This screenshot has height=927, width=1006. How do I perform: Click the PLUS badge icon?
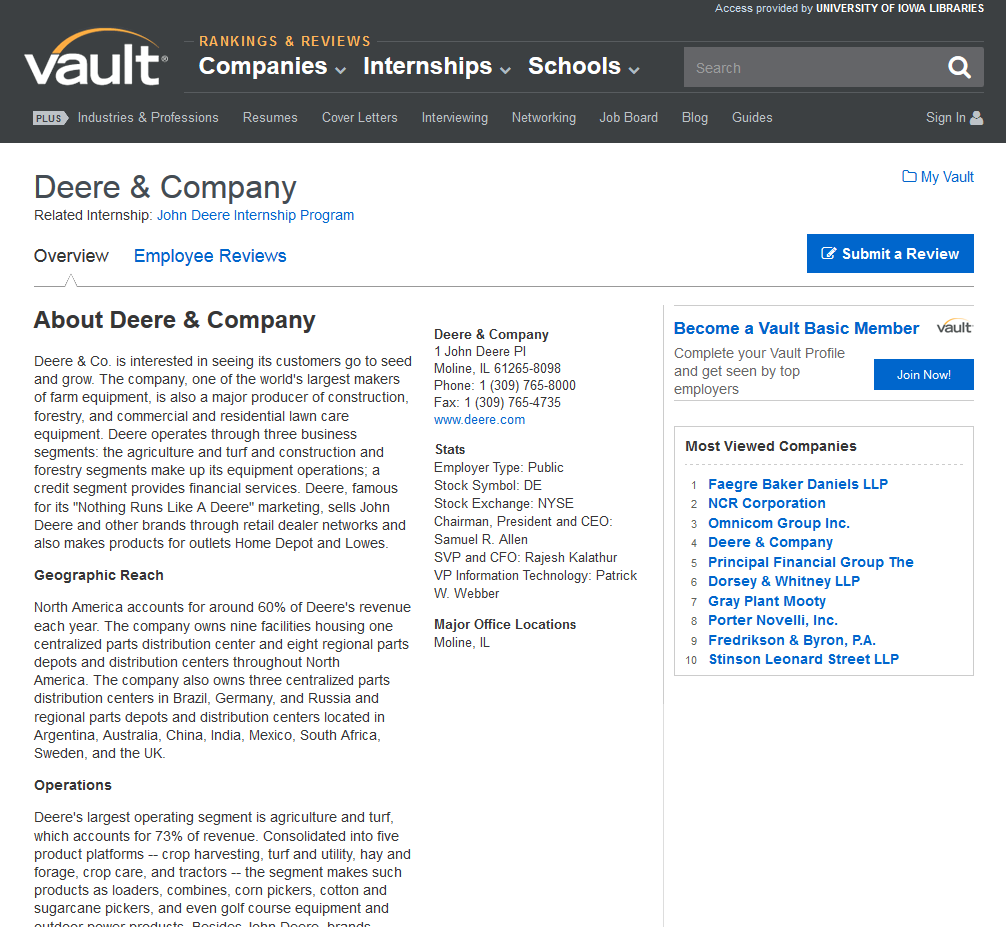pos(49,118)
